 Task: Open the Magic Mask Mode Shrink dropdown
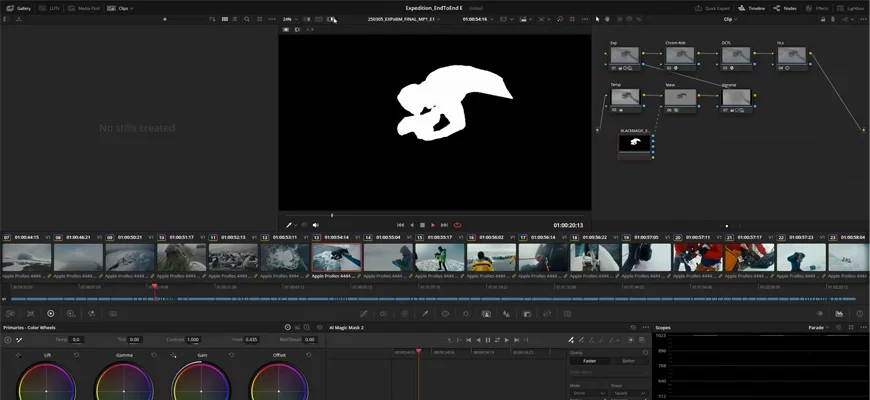tap(588, 393)
